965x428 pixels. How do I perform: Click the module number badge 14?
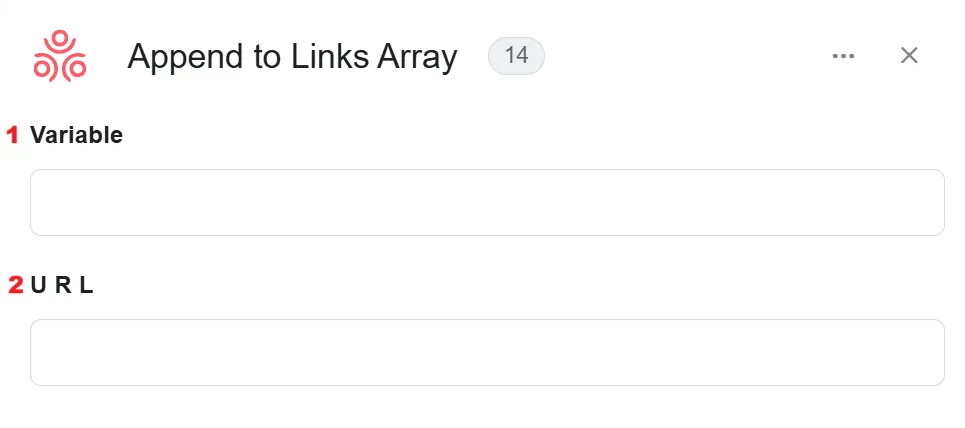click(x=516, y=56)
